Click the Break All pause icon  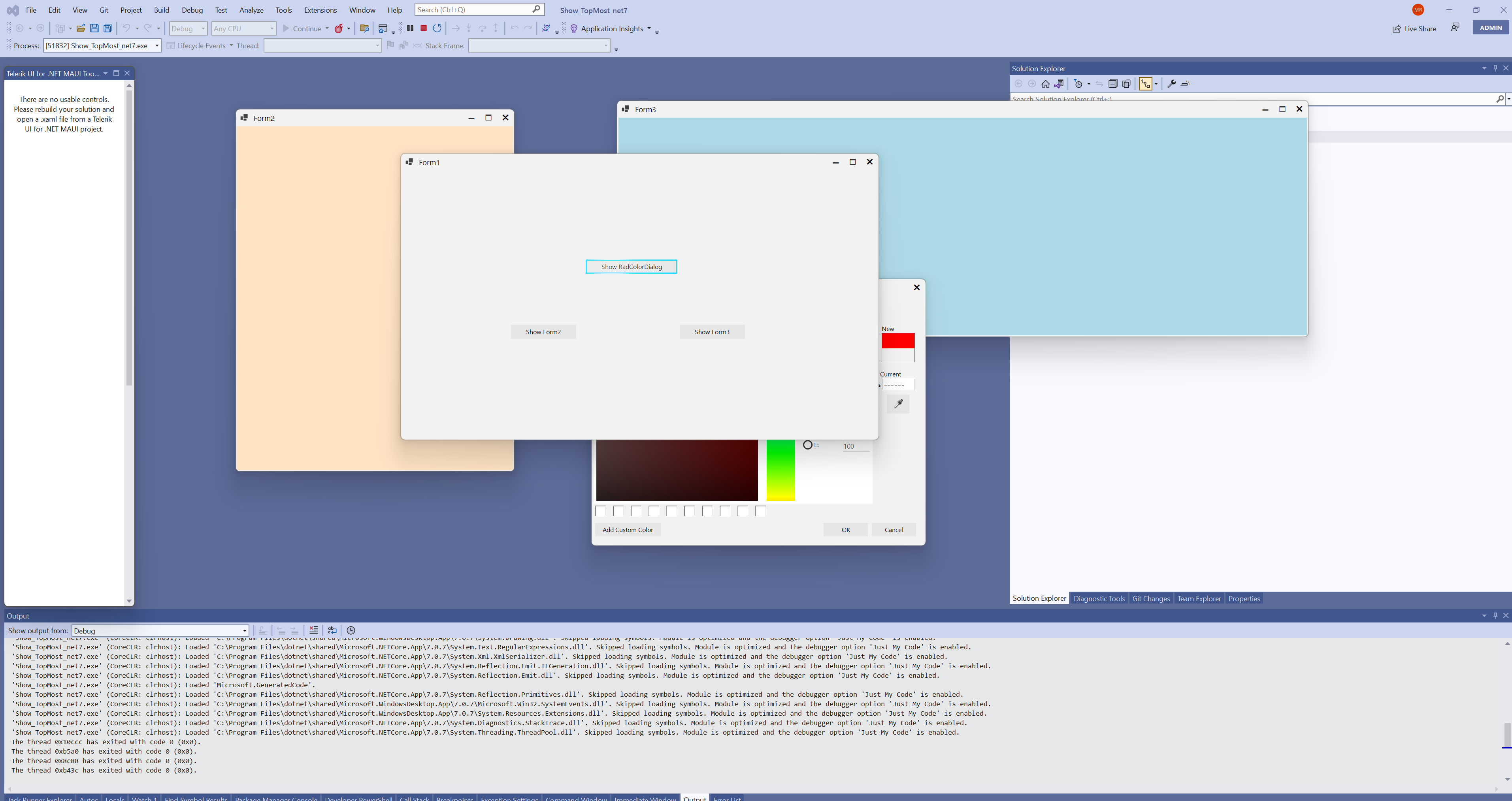pos(410,28)
